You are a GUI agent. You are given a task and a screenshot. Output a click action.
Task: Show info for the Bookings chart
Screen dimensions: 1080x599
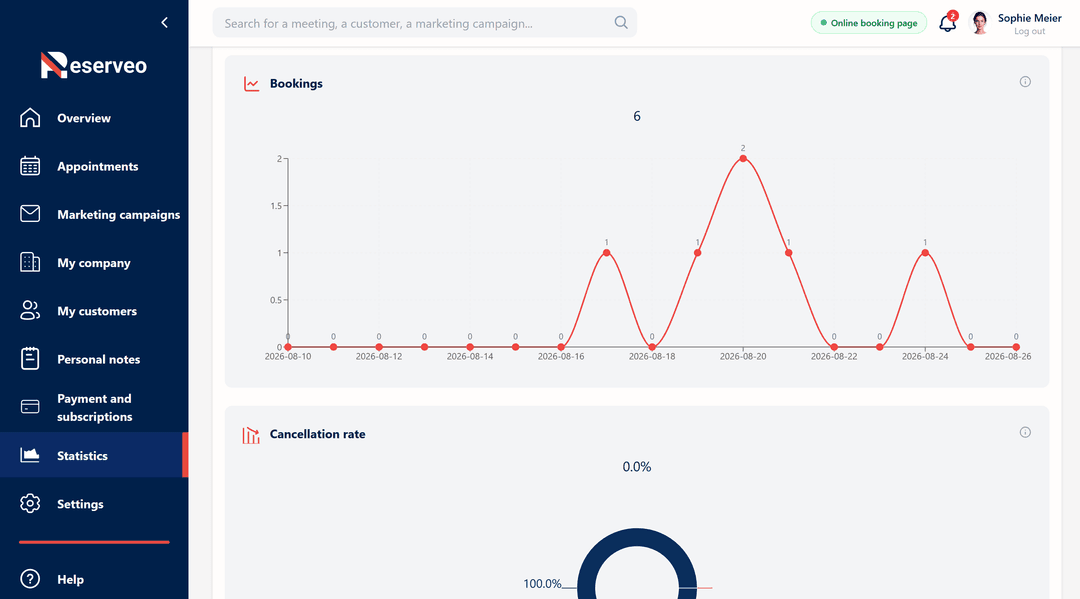point(1025,82)
